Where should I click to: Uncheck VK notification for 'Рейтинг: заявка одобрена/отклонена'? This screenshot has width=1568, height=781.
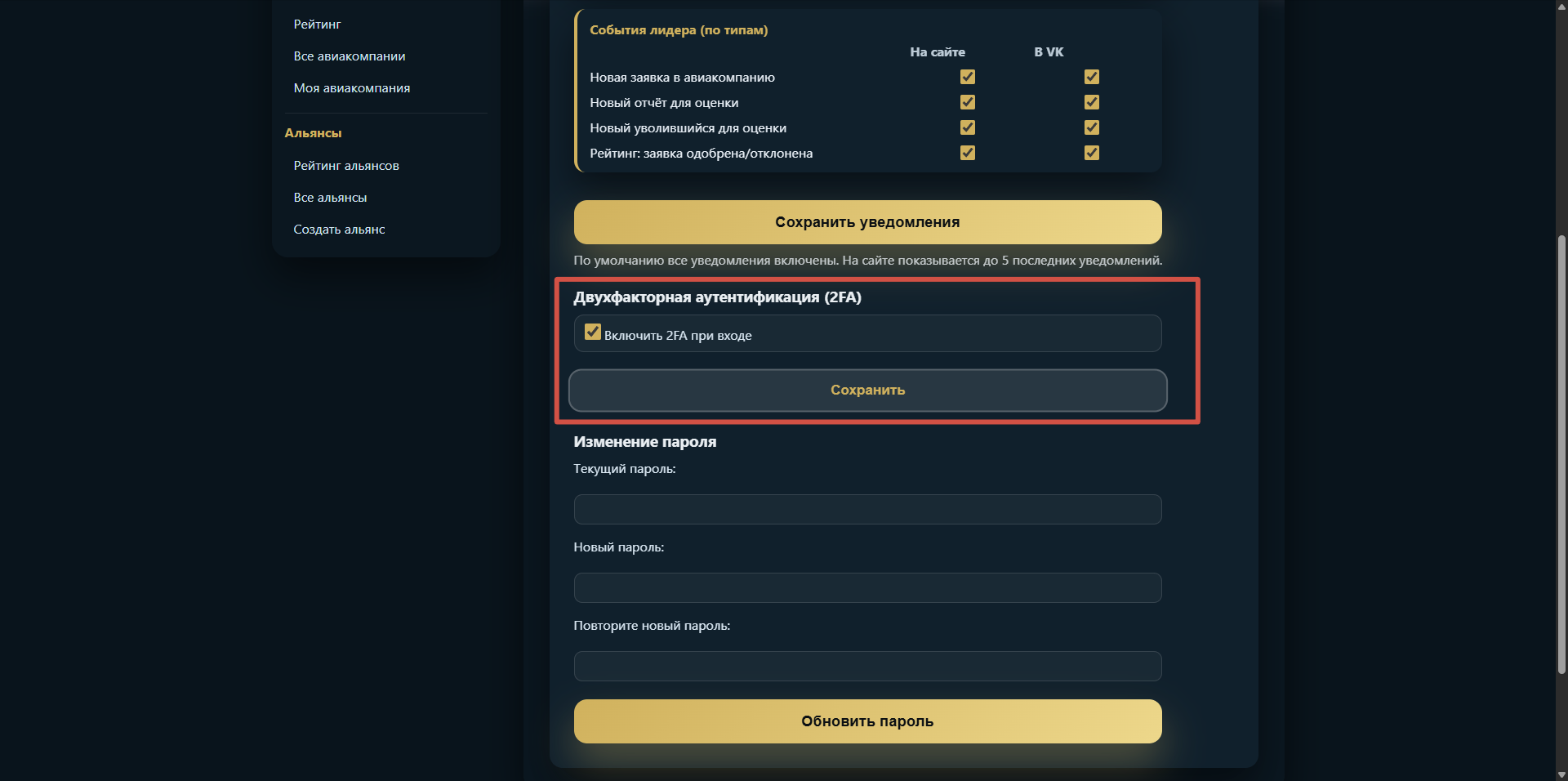point(1092,153)
